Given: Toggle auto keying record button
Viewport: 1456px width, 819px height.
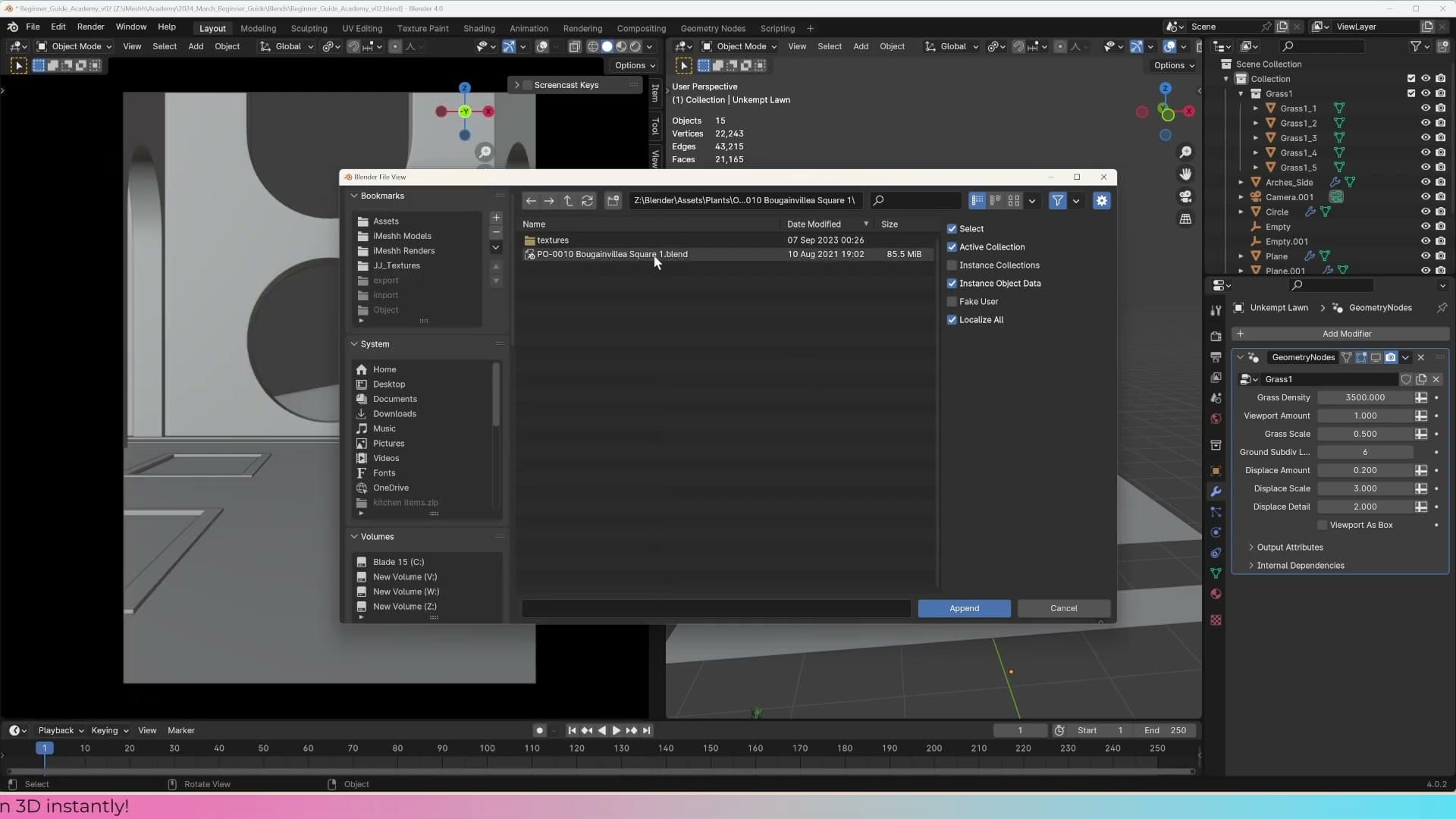Looking at the screenshot, I should click(x=539, y=731).
